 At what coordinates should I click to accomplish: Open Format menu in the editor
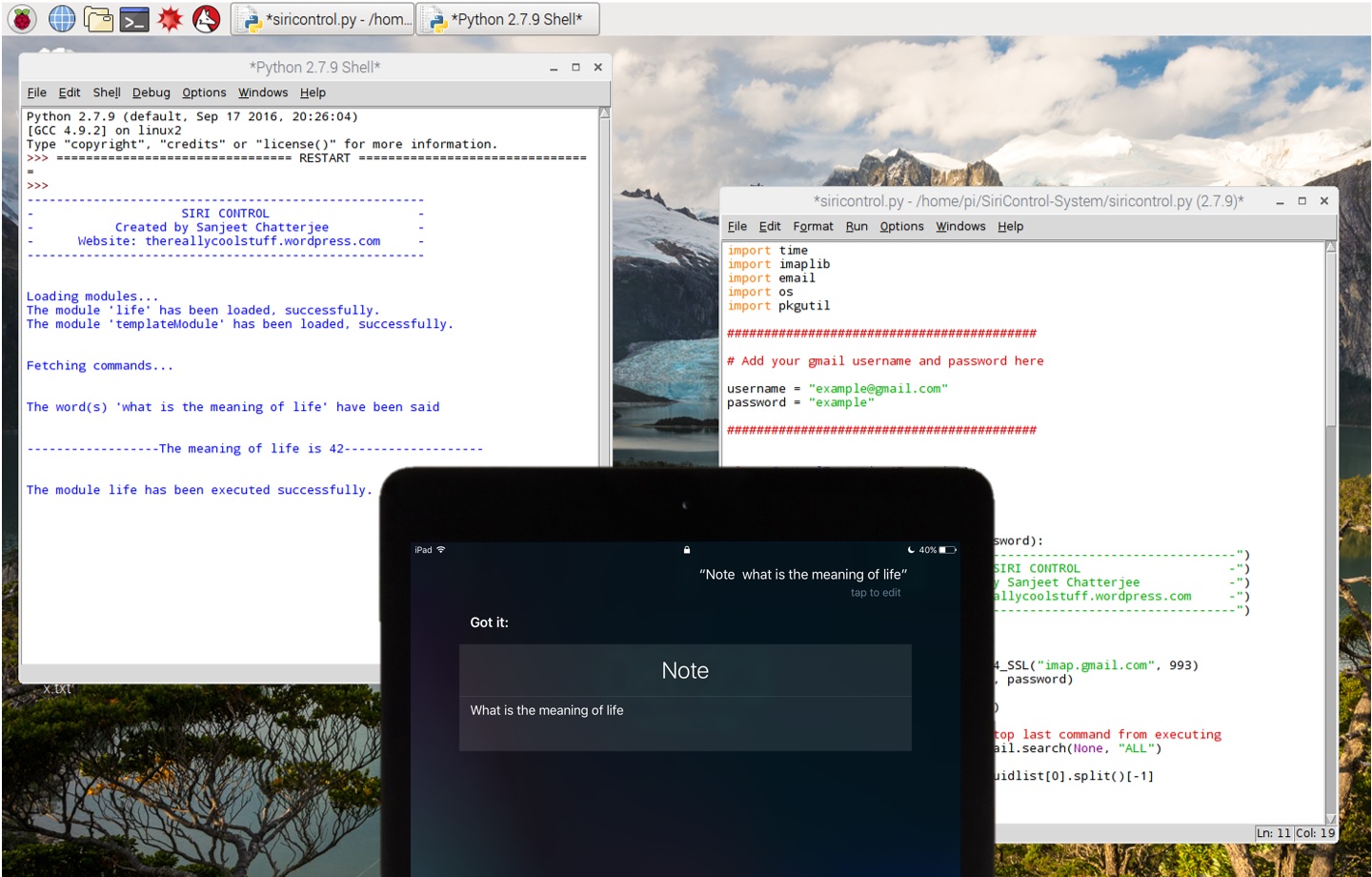coord(813,226)
